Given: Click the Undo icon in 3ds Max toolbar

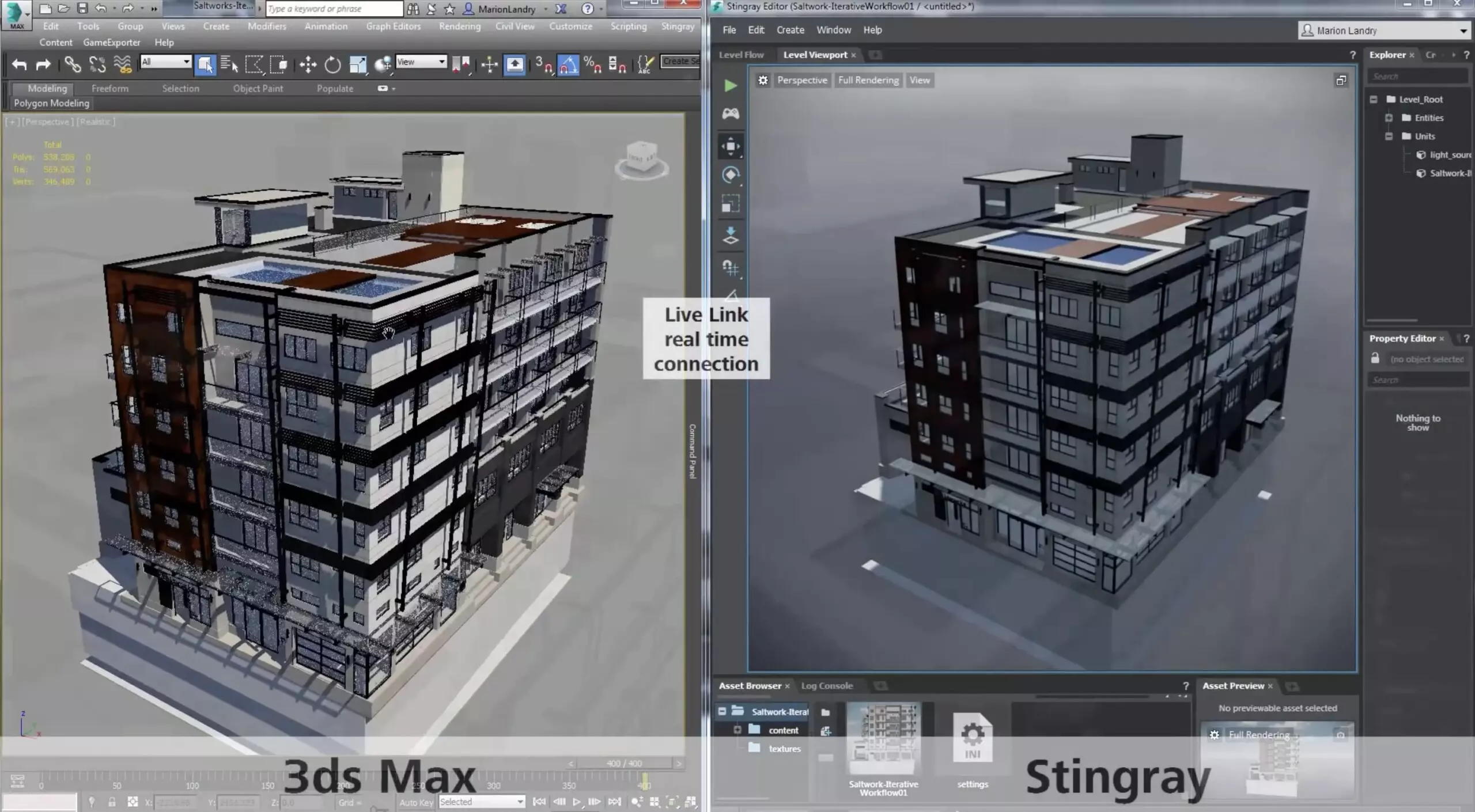Looking at the screenshot, I should point(19,64).
